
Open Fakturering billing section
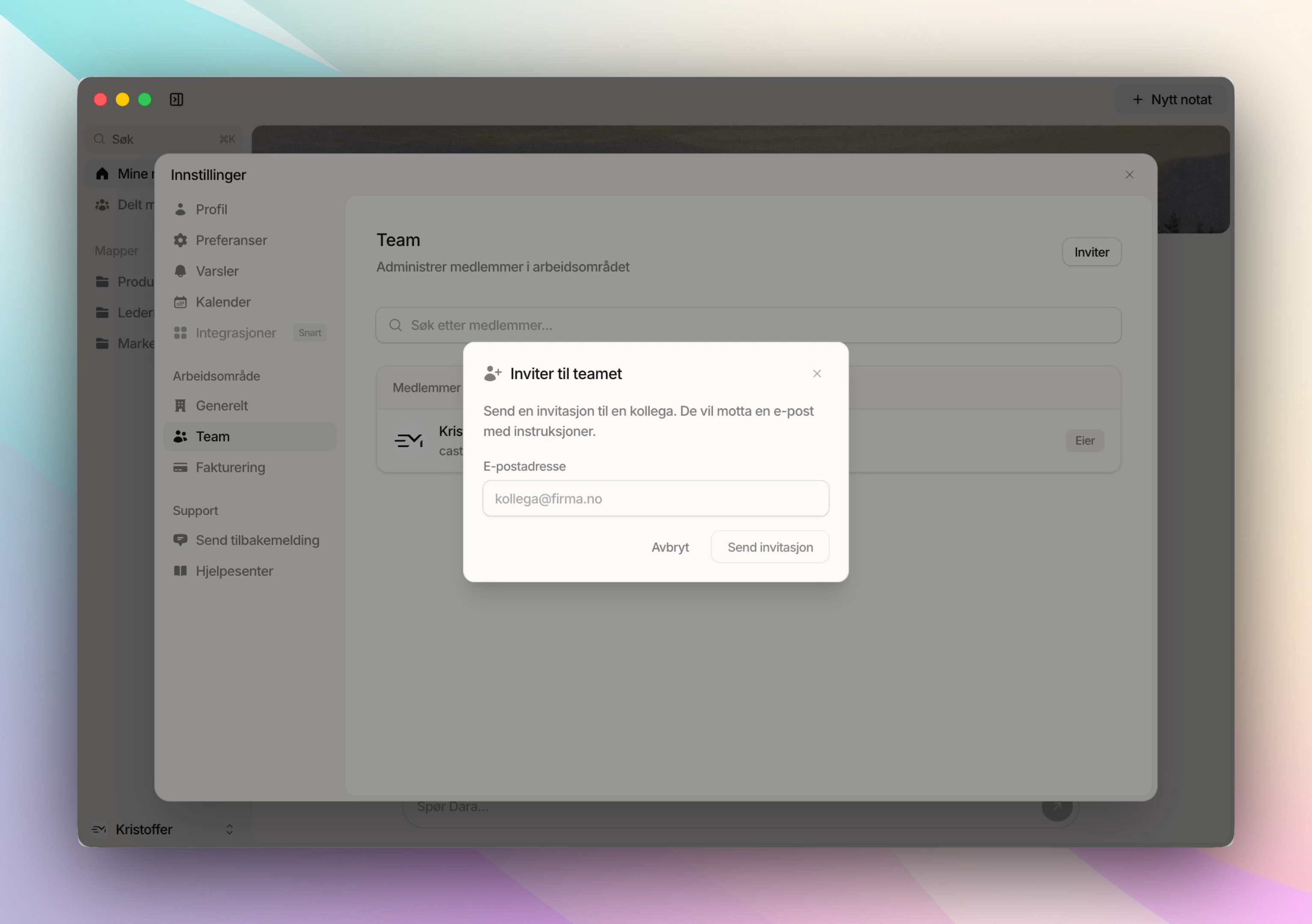[230, 467]
